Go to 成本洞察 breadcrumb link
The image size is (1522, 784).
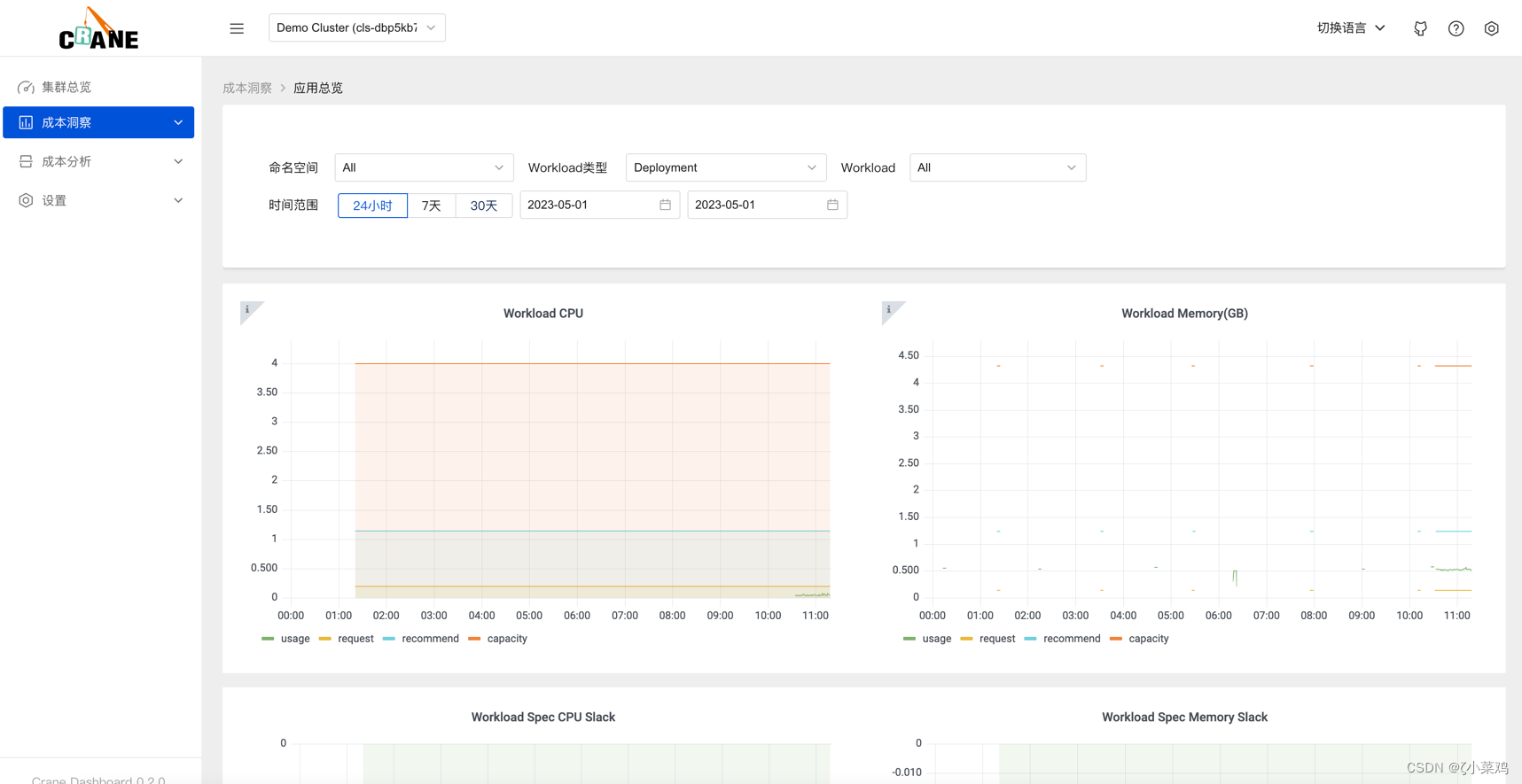click(x=247, y=88)
